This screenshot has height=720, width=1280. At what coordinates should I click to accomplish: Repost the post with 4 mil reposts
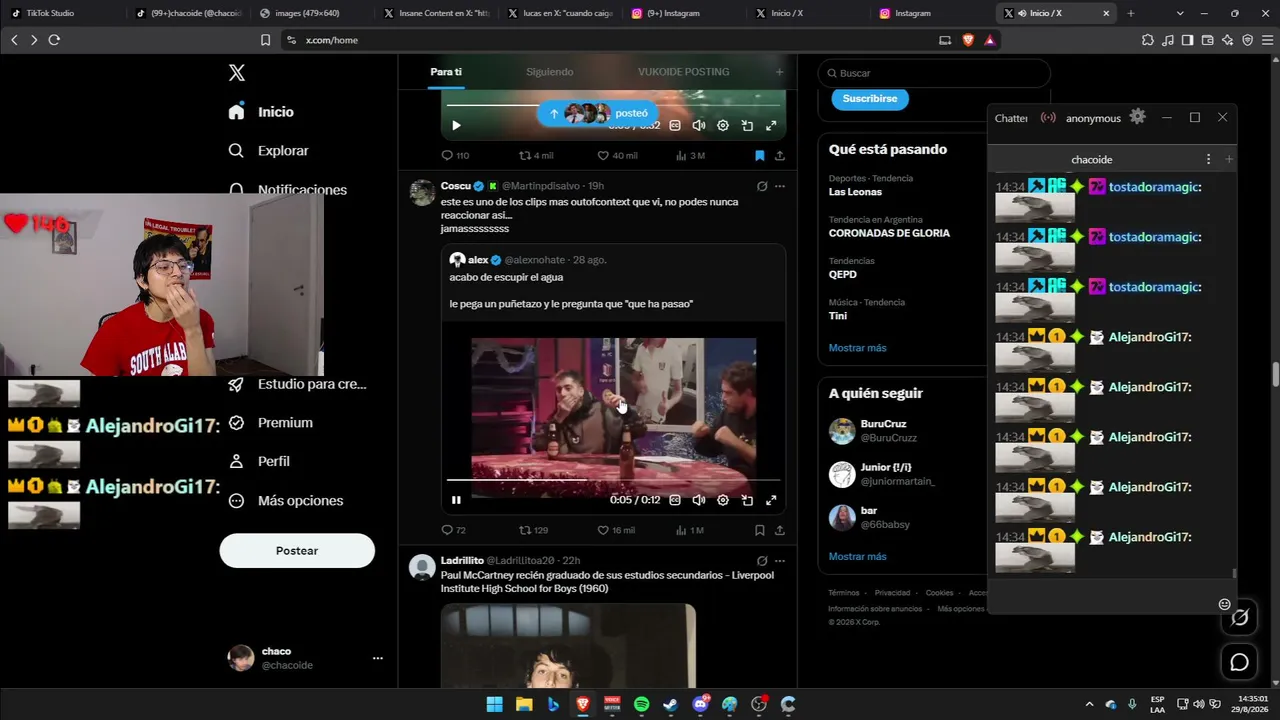click(x=536, y=156)
